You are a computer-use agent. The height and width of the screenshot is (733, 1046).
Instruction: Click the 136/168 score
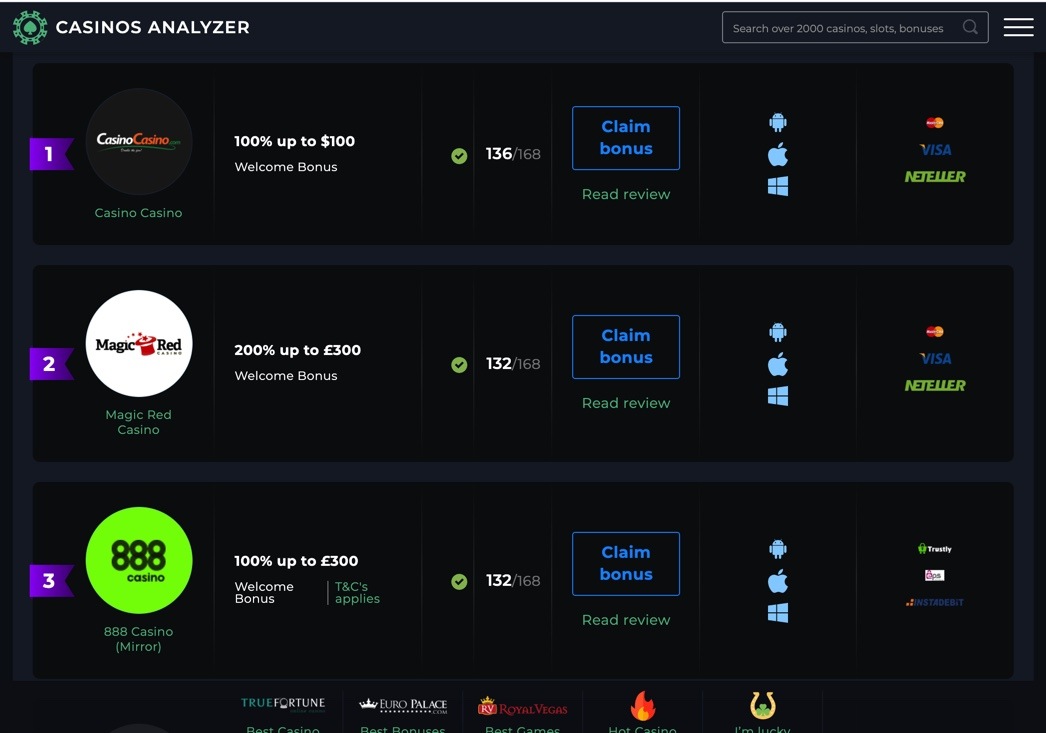513,154
